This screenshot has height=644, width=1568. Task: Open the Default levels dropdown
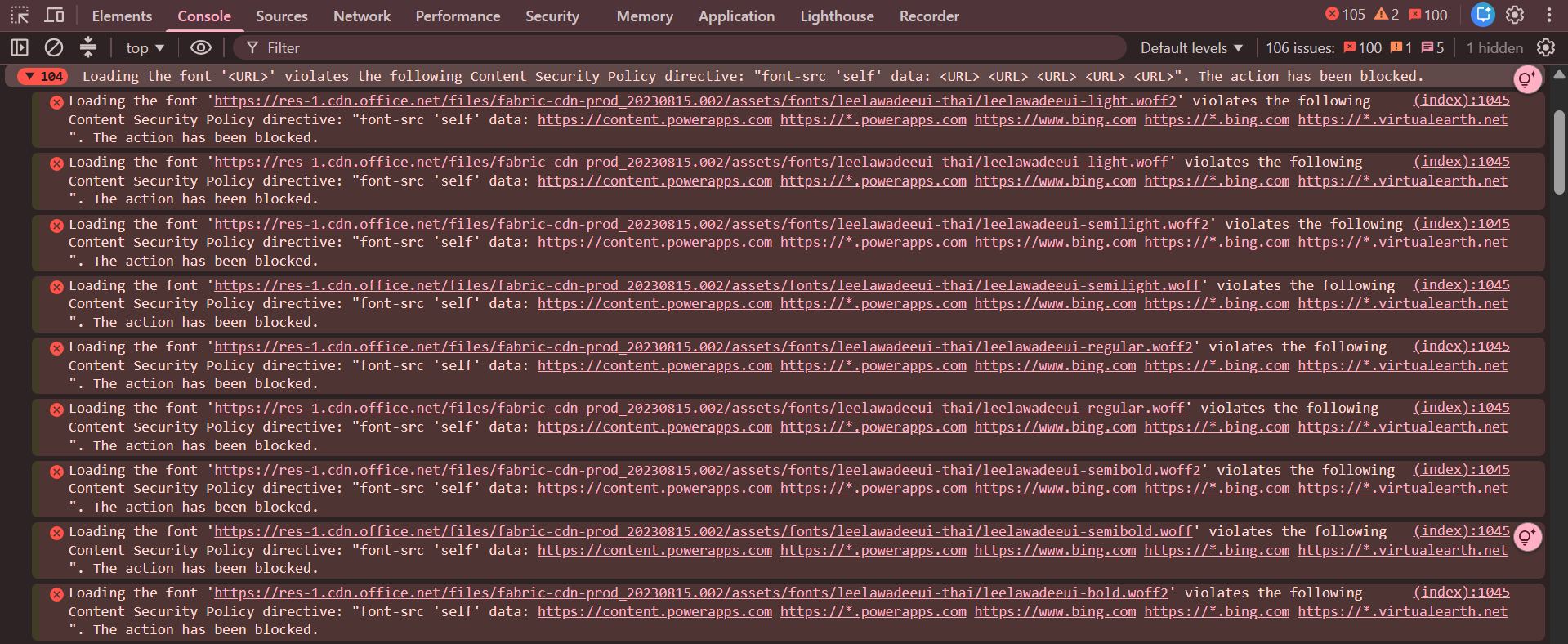click(x=1191, y=48)
